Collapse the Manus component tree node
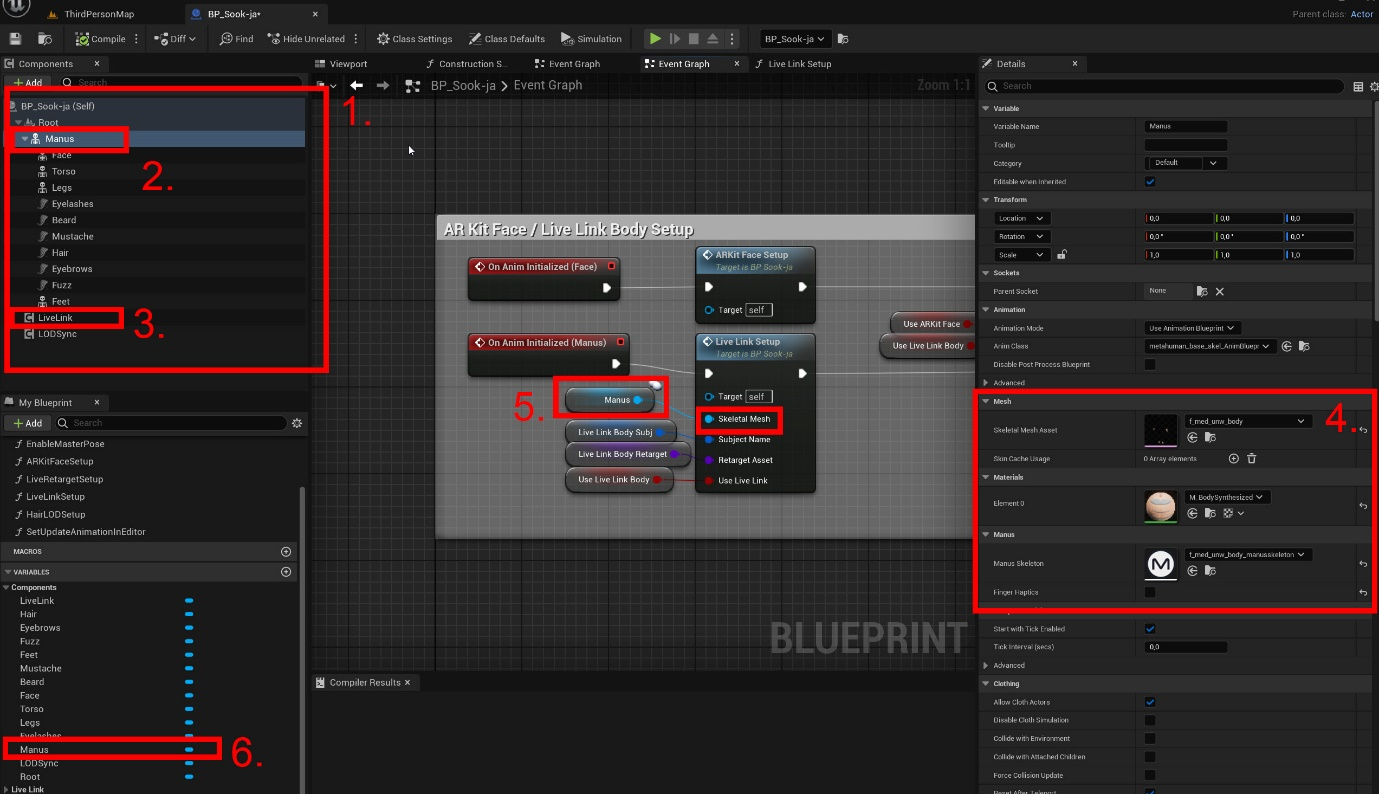Screen dimensions: 1379x794 [25, 139]
